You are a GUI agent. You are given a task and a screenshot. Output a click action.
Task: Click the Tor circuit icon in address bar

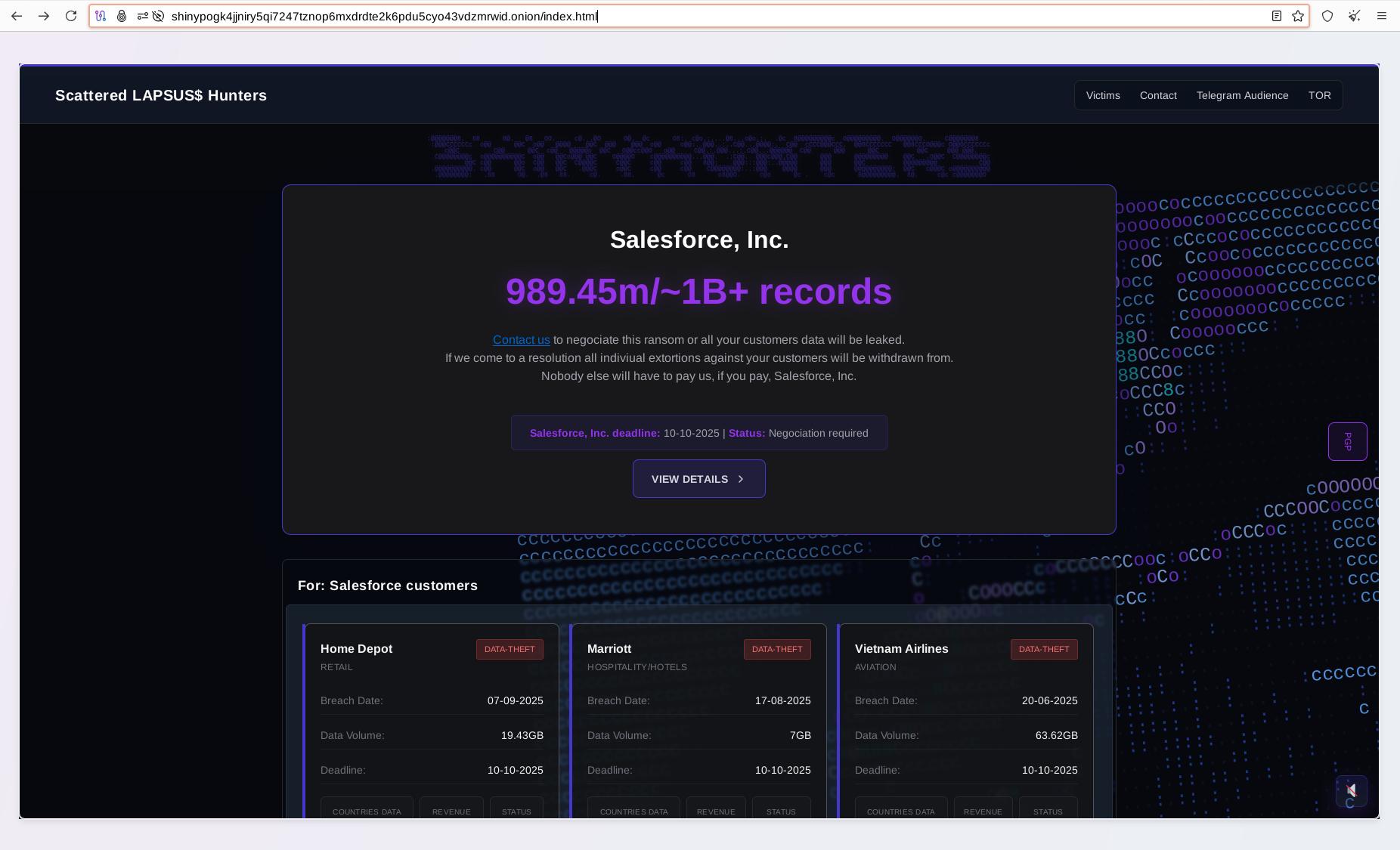pos(101,16)
